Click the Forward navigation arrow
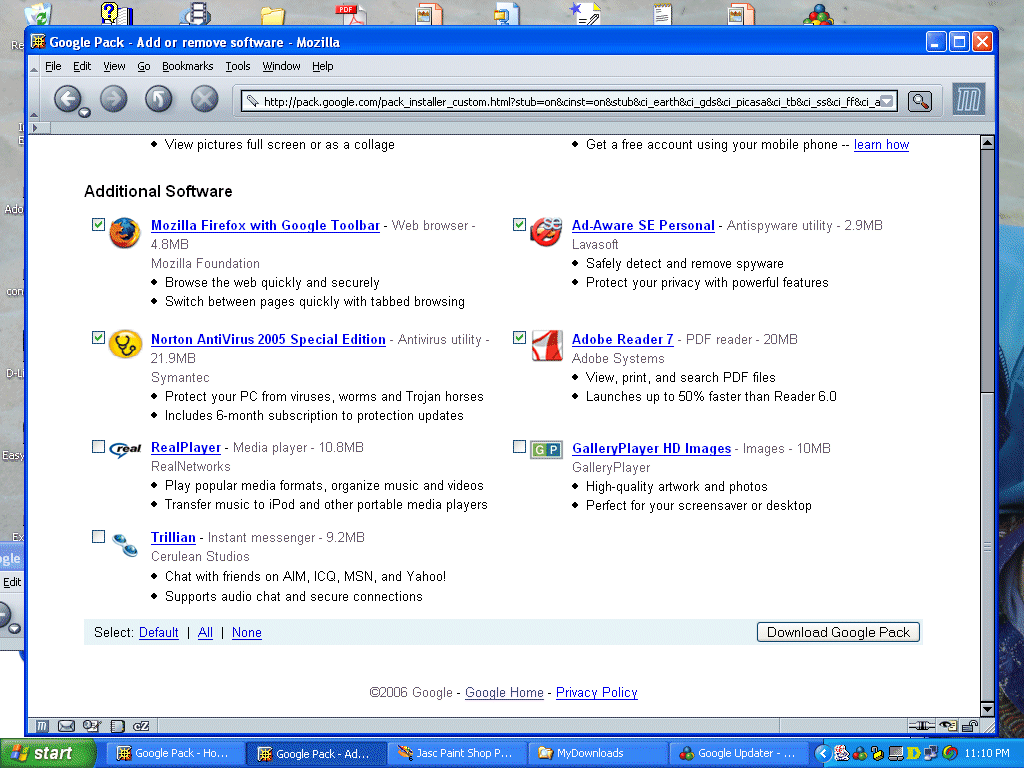This screenshot has height=768, width=1024. [x=114, y=99]
